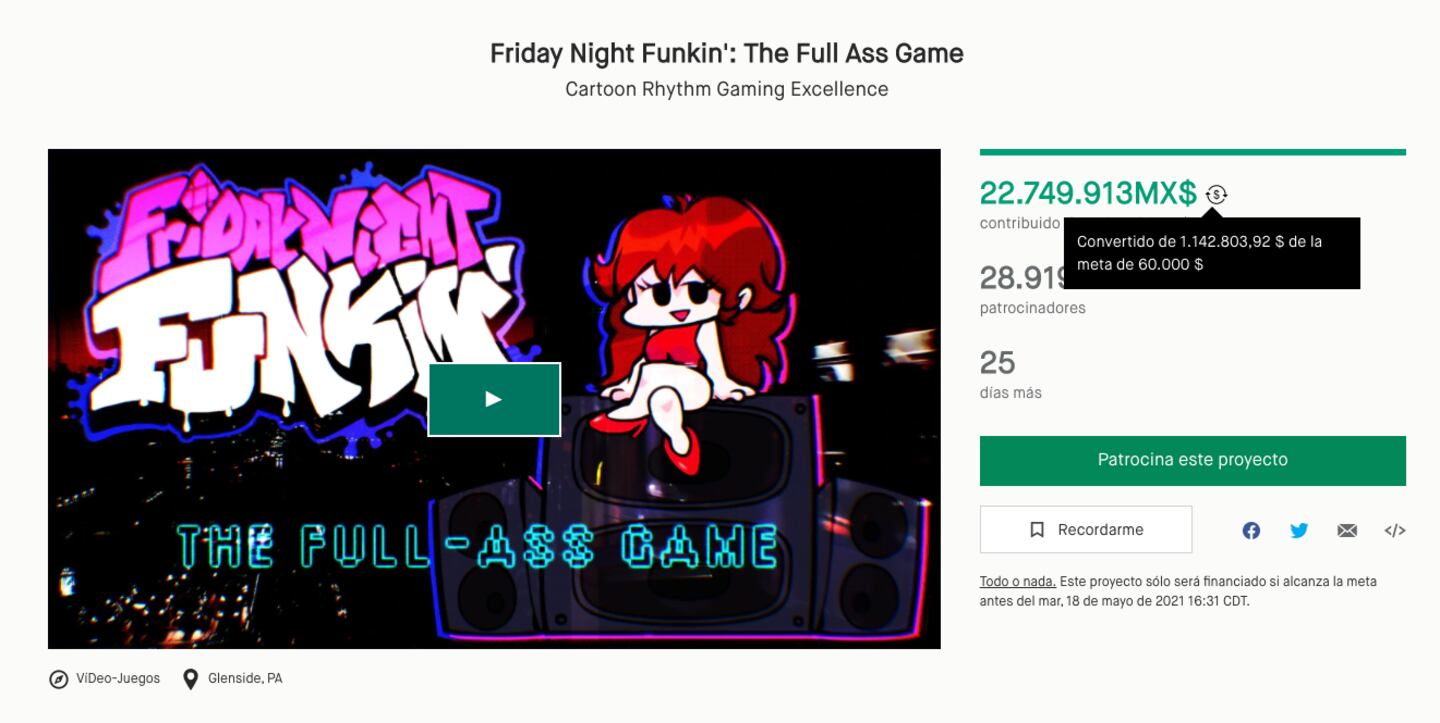Image resolution: width=1440 pixels, height=723 pixels.
Task: Share the project by email envelope icon
Action: [x=1347, y=531]
